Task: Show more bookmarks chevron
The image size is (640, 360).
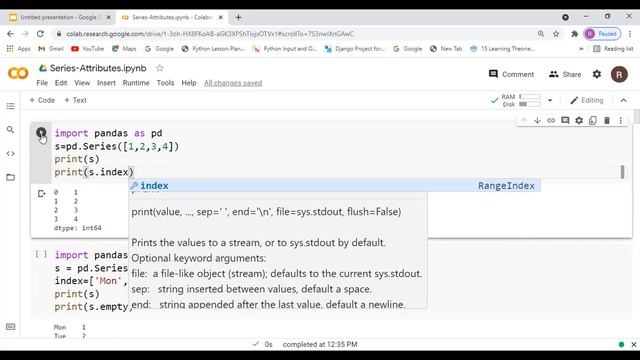Action: 581,49
